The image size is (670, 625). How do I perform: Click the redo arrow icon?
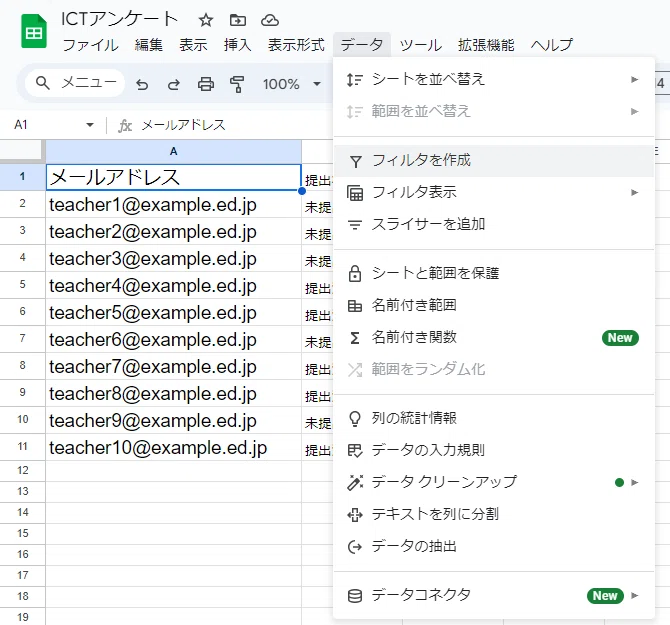pos(173,84)
